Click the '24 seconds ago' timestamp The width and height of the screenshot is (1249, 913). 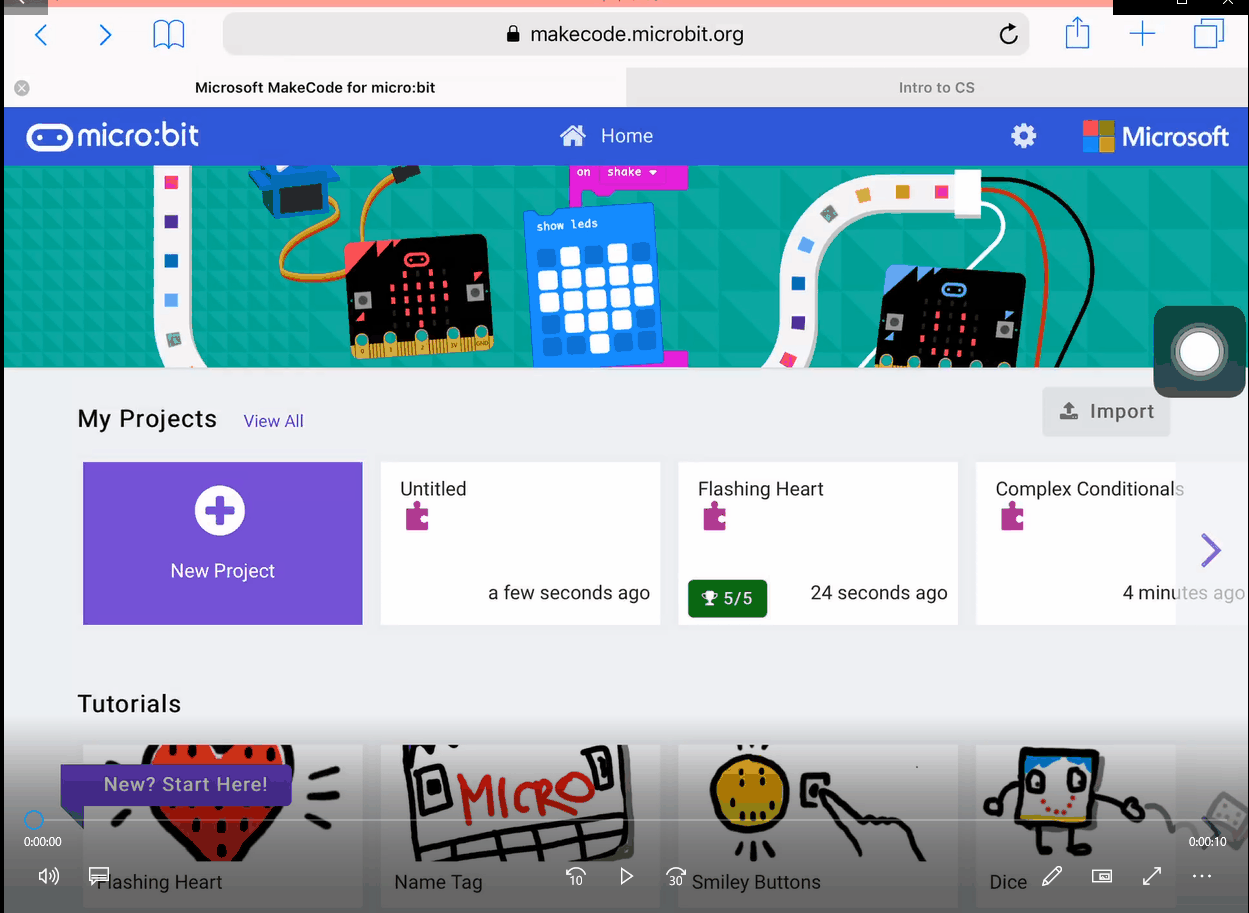(x=879, y=593)
